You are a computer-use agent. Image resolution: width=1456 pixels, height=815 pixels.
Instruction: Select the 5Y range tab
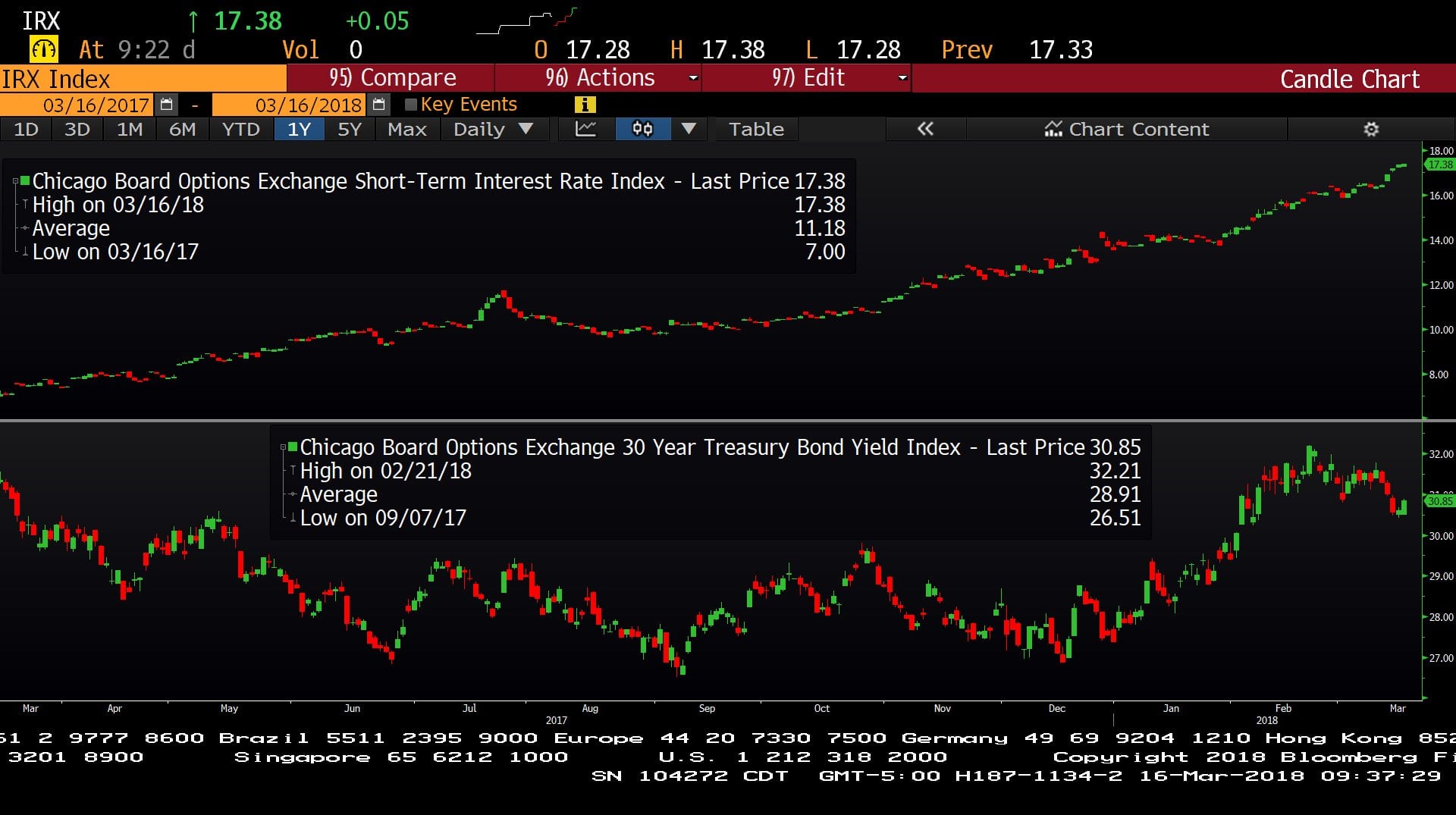pyautogui.click(x=350, y=129)
